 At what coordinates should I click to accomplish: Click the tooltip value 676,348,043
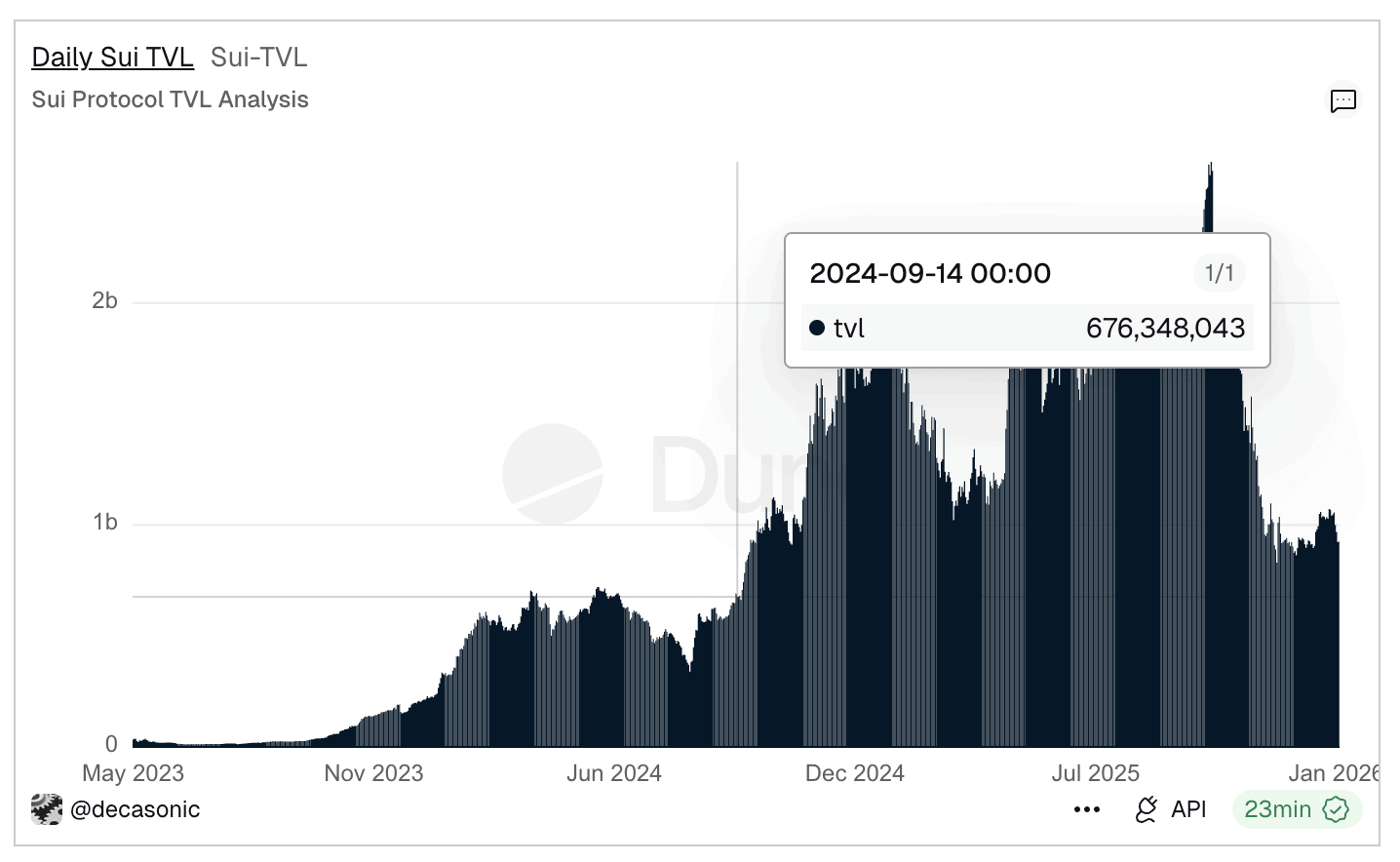(1165, 328)
